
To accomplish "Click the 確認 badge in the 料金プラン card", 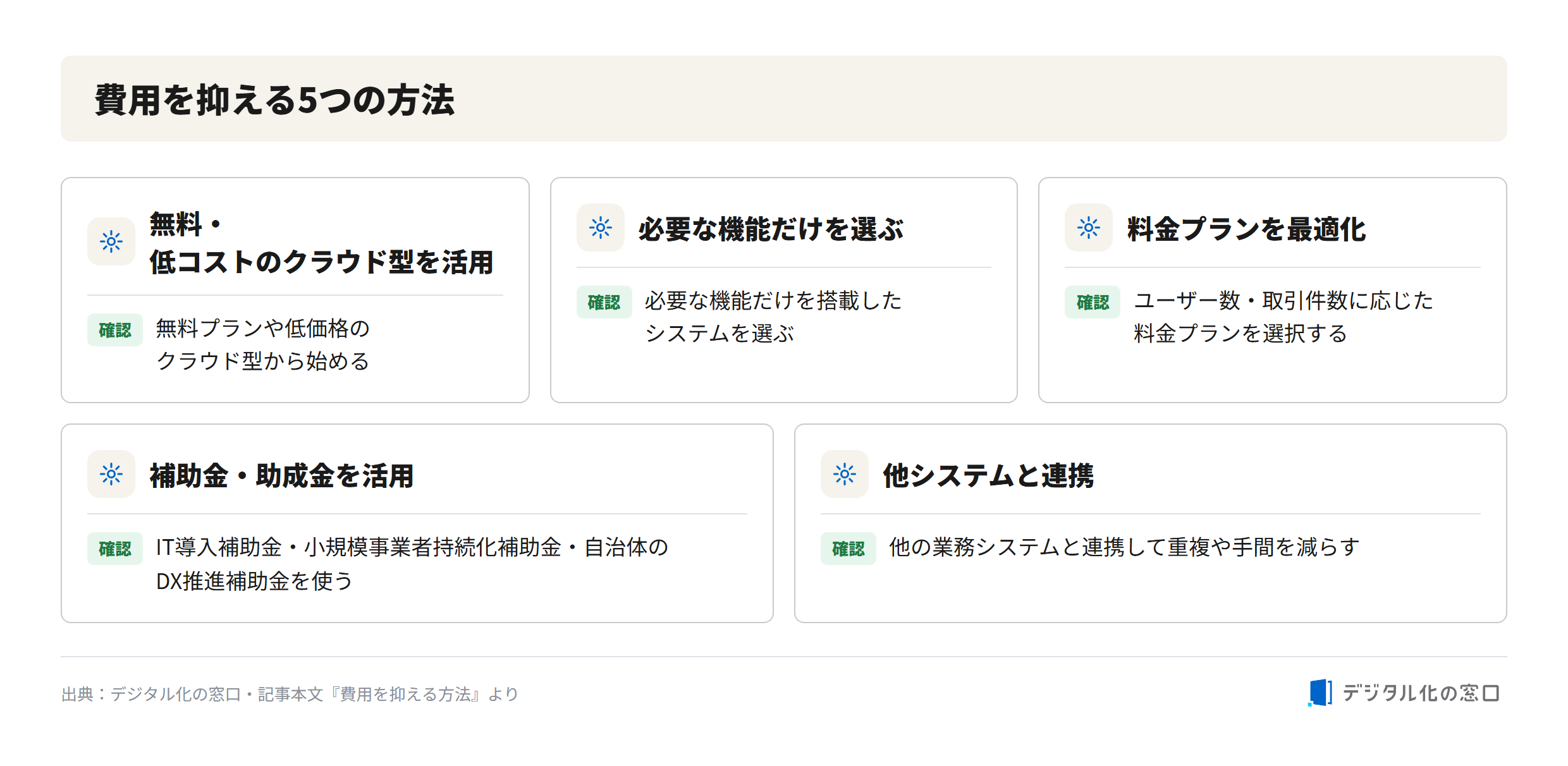I will coord(1093,302).
